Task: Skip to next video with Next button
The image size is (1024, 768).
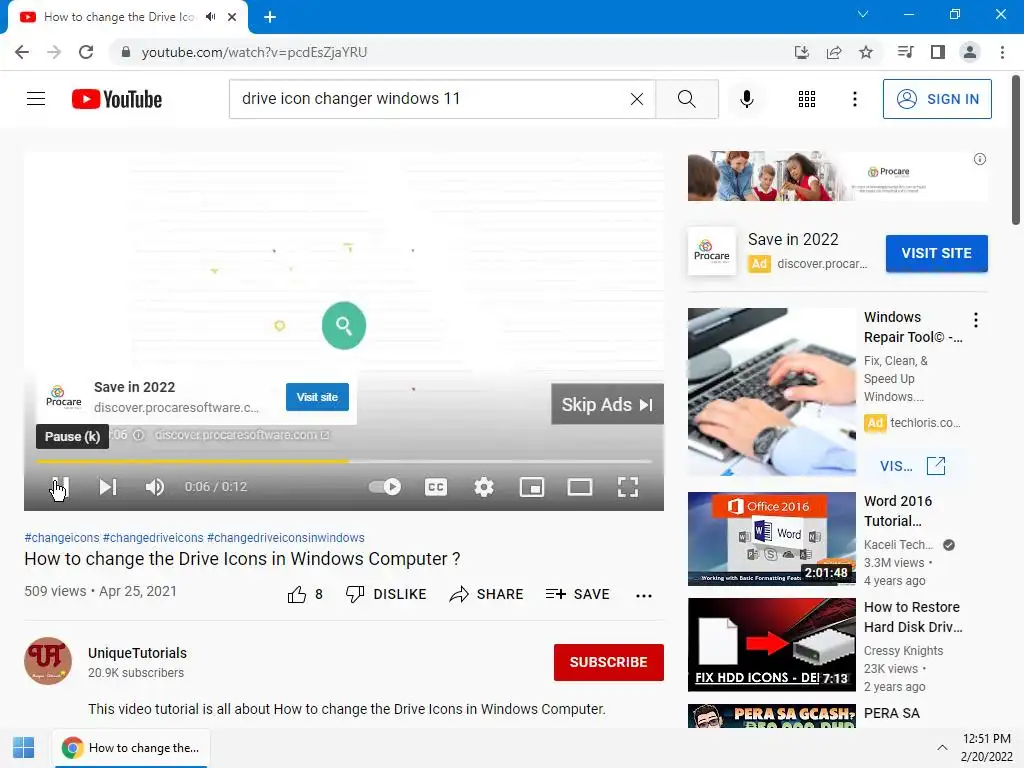Action: (x=108, y=487)
